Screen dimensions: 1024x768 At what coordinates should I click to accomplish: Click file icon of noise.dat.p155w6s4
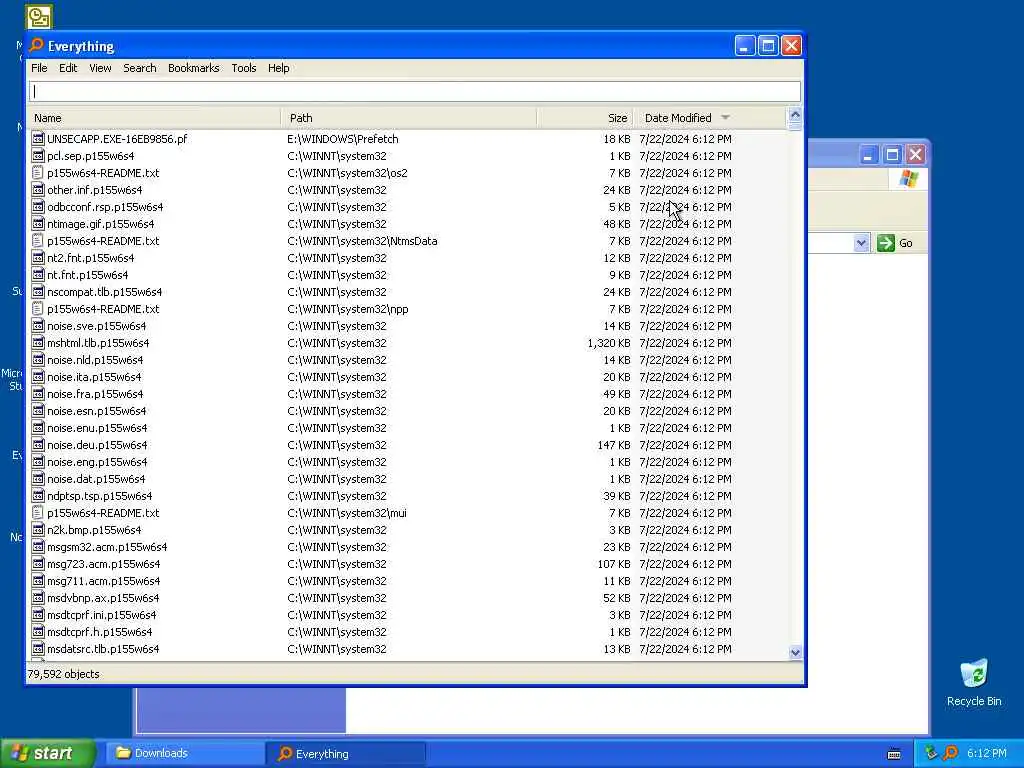38,478
